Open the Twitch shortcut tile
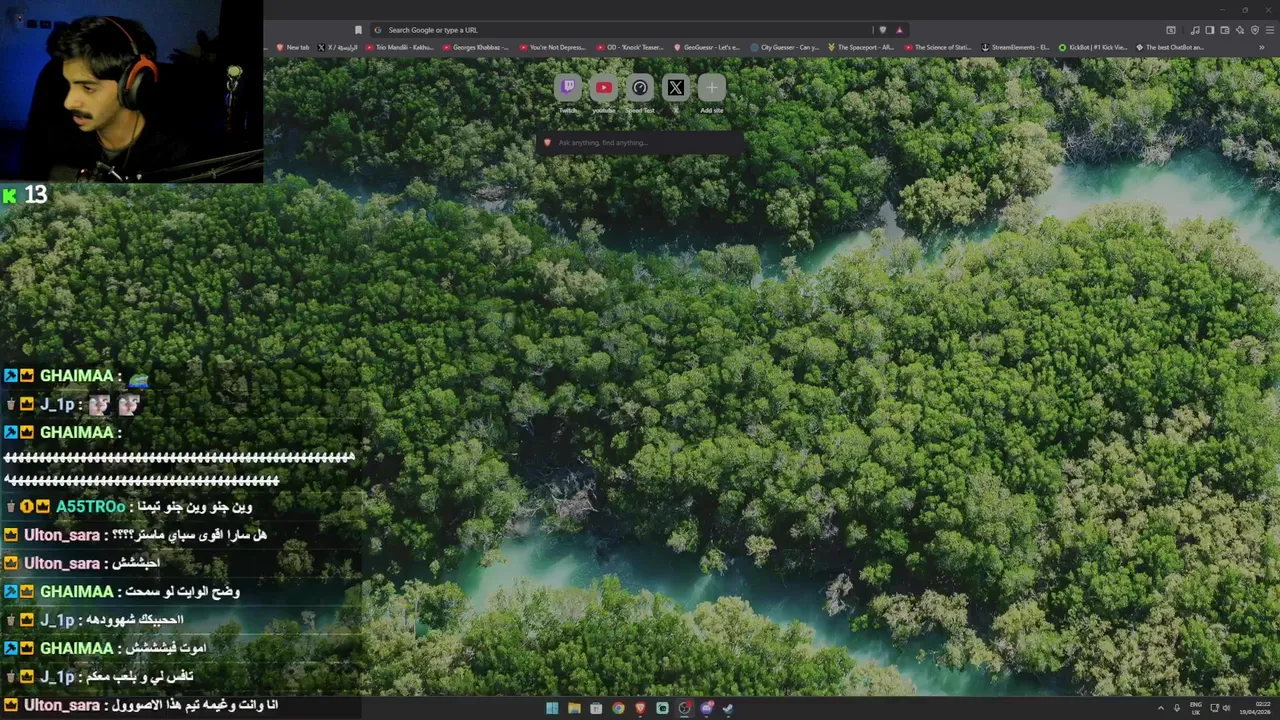The image size is (1280, 720). coord(568,88)
